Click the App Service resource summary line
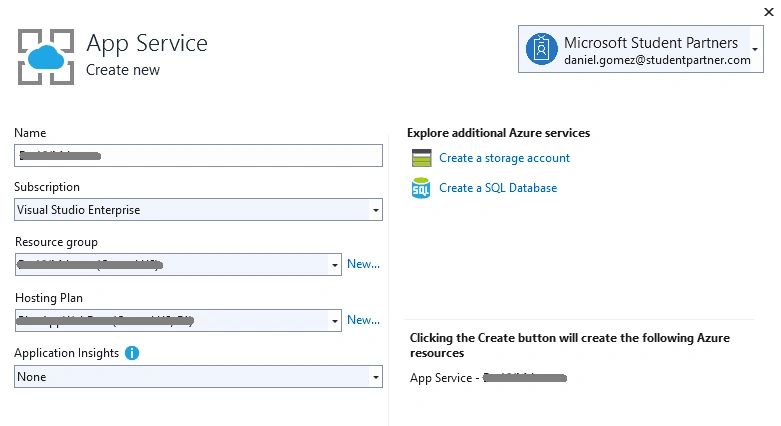Screen dimensions: 781x426 (488, 378)
